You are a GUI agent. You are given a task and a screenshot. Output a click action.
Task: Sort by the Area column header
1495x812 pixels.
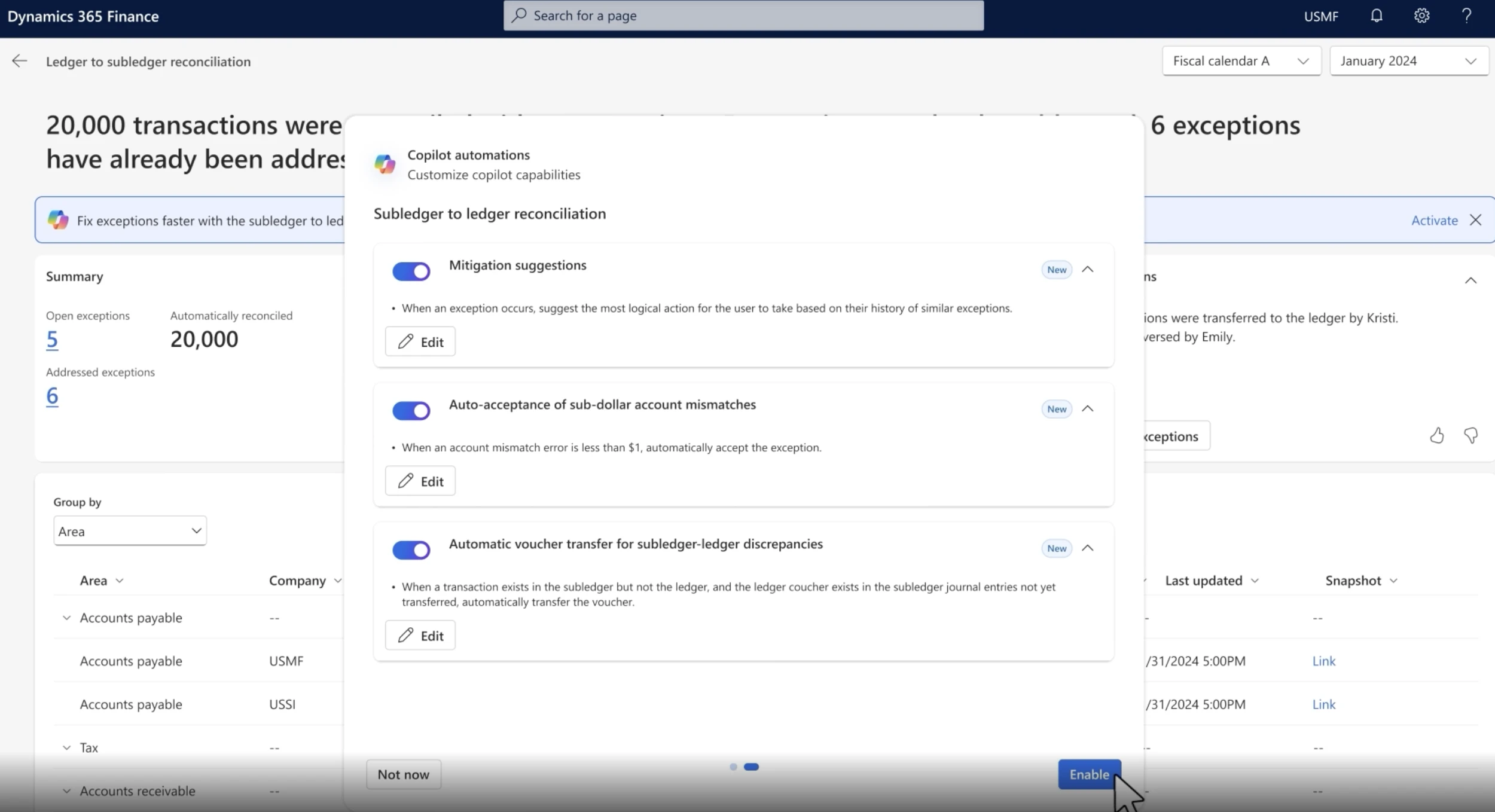102,581
